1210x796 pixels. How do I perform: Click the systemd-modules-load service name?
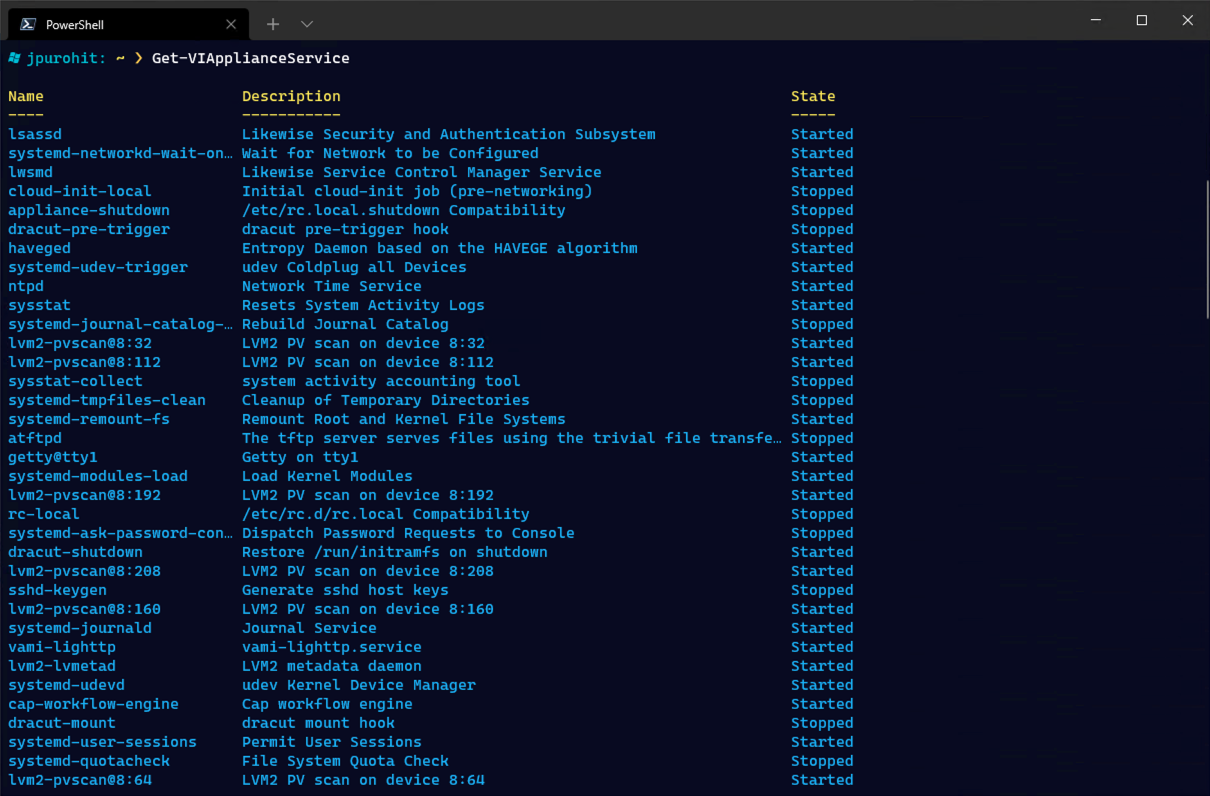[x=98, y=476]
